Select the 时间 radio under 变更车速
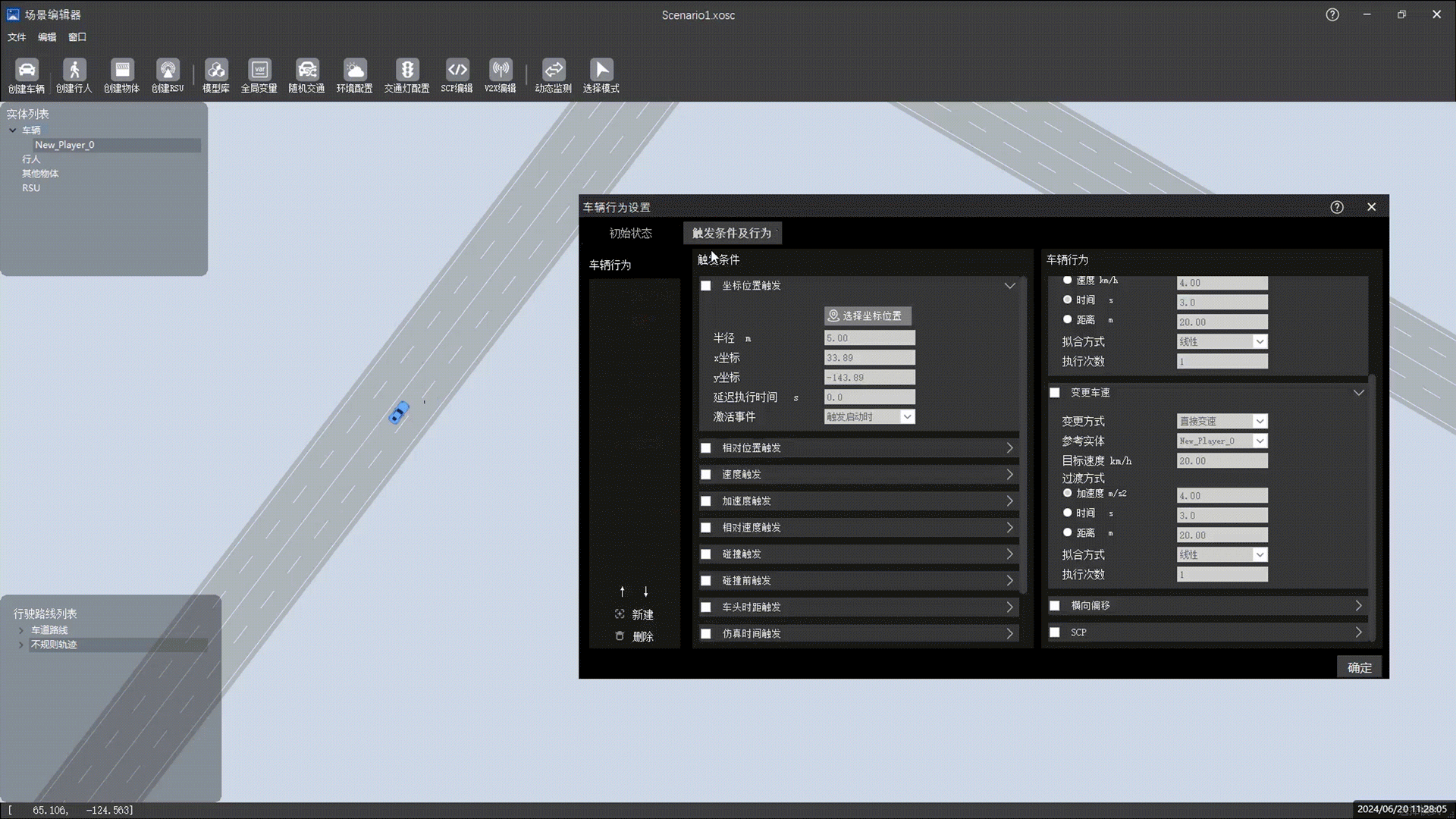 click(x=1068, y=513)
